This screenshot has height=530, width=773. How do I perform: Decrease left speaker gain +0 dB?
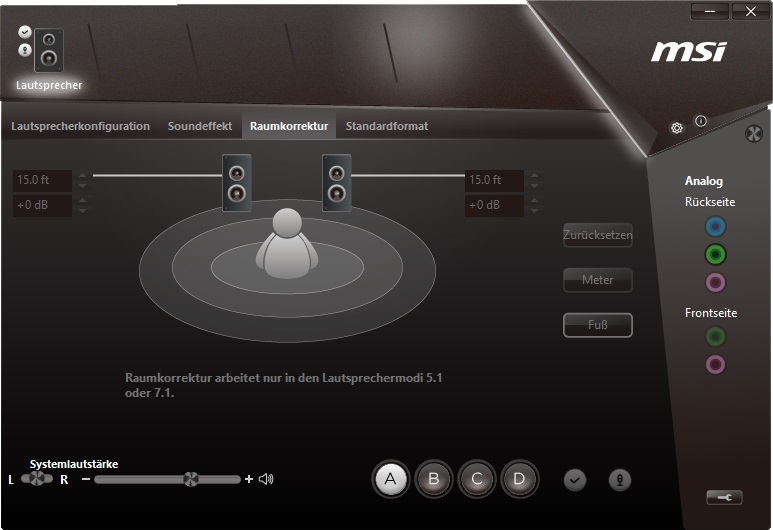(x=82, y=211)
